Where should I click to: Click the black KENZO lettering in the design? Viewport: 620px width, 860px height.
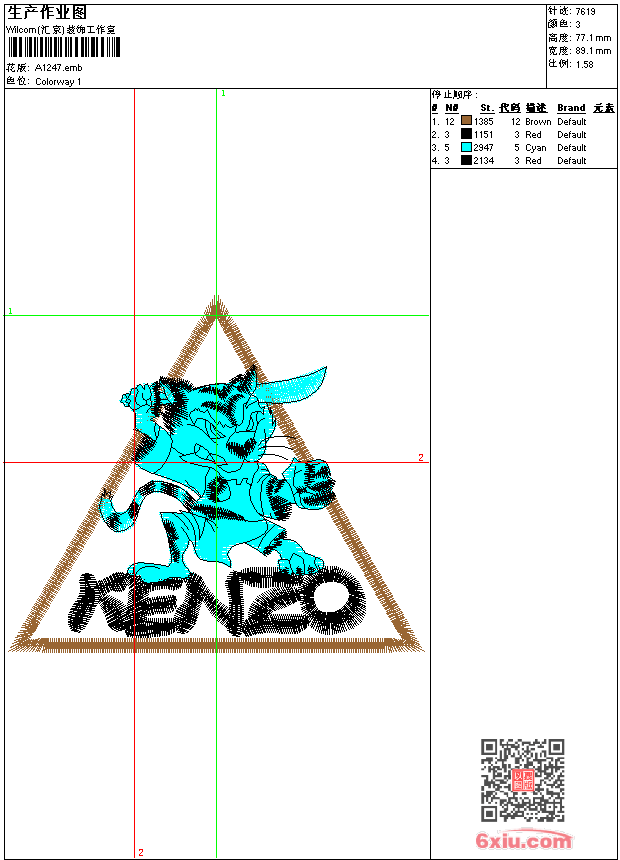coord(217,602)
